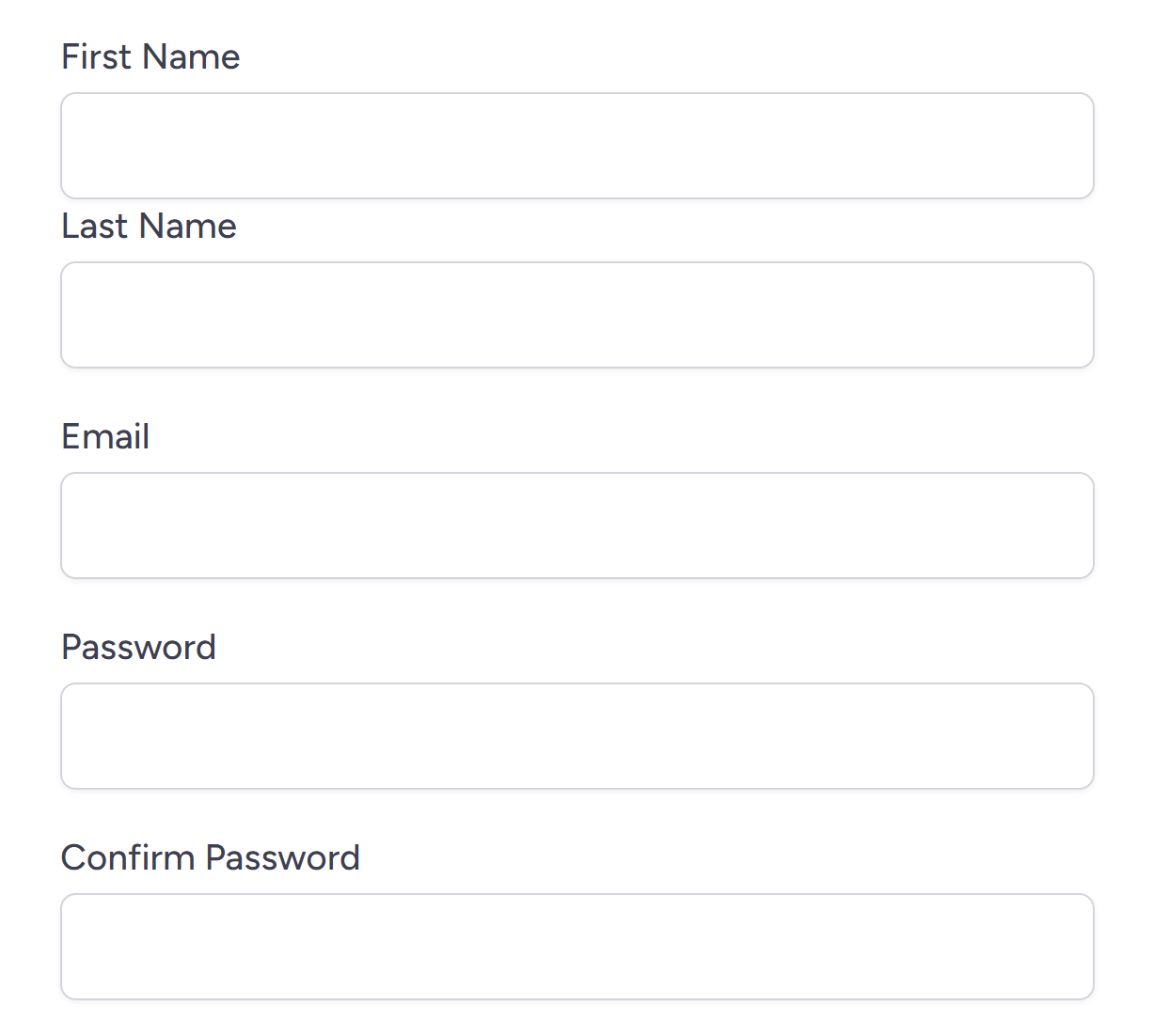
Task: Focus the Last Name text box
Action: point(576,315)
